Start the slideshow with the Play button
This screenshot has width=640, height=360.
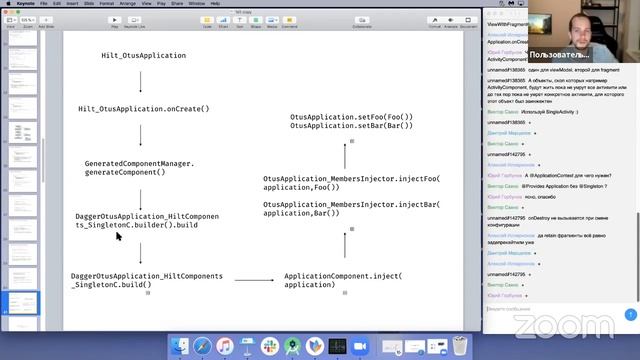[115, 20]
